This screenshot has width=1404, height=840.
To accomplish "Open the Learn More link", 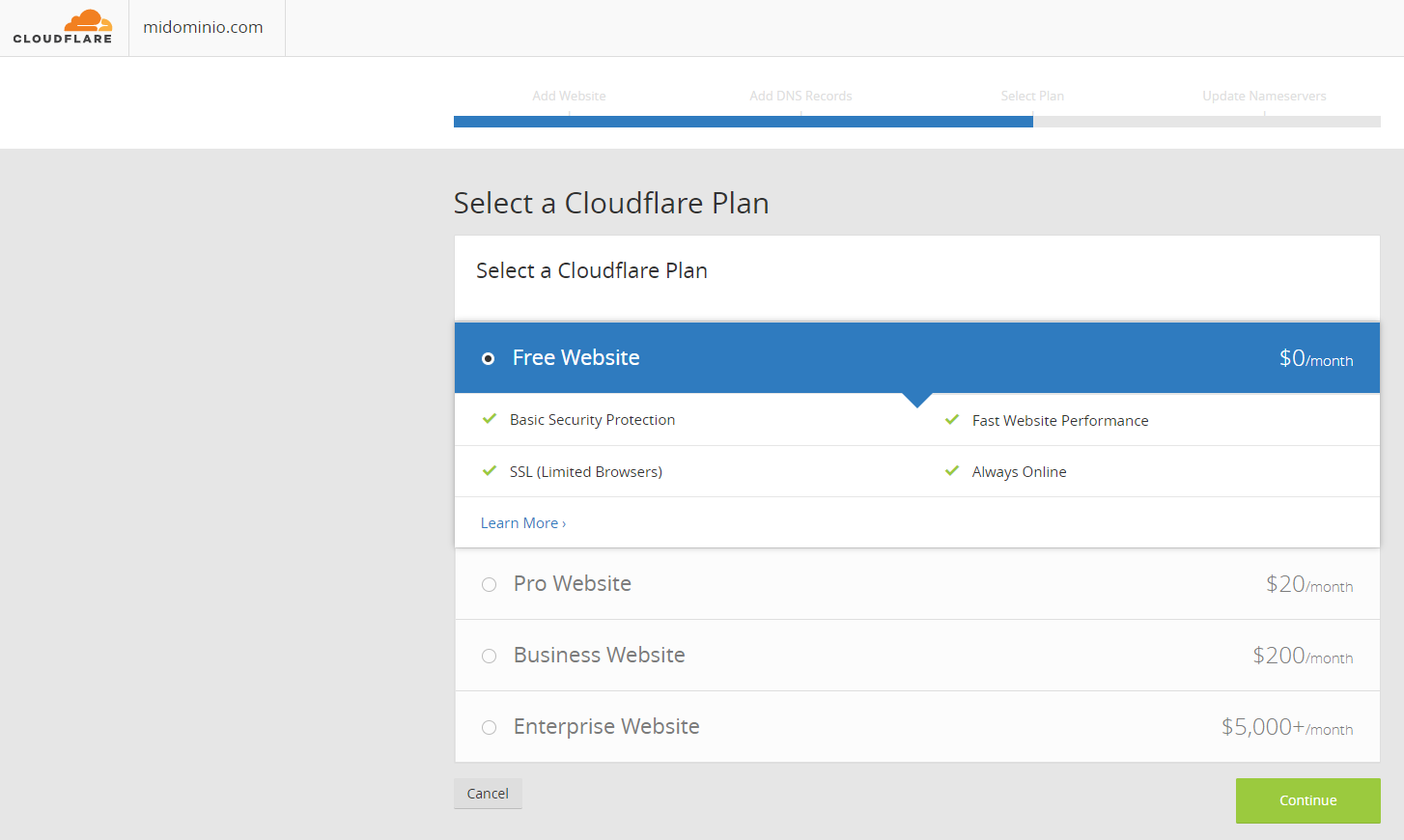I will click(x=522, y=522).
